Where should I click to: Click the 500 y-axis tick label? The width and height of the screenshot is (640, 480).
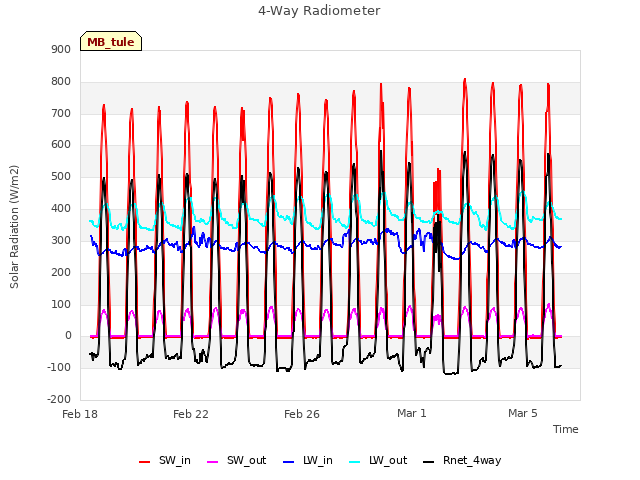tap(61, 177)
